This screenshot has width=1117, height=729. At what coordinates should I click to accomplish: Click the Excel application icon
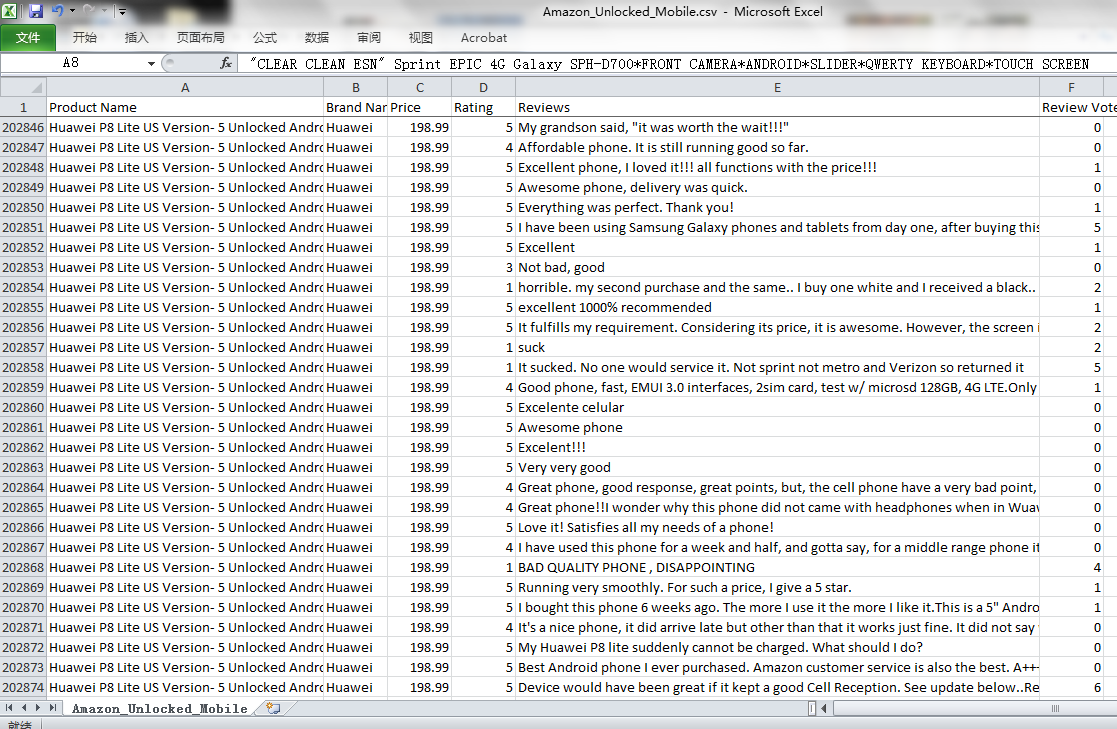10,11
